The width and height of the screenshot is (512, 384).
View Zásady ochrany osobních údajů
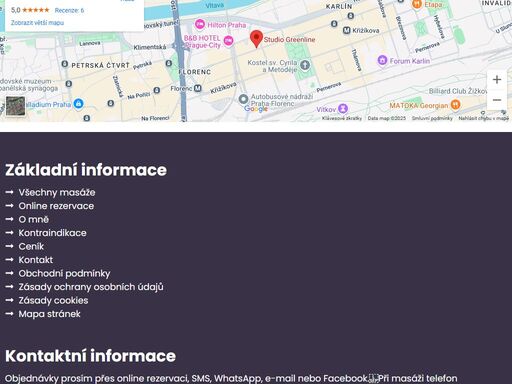[x=91, y=287]
